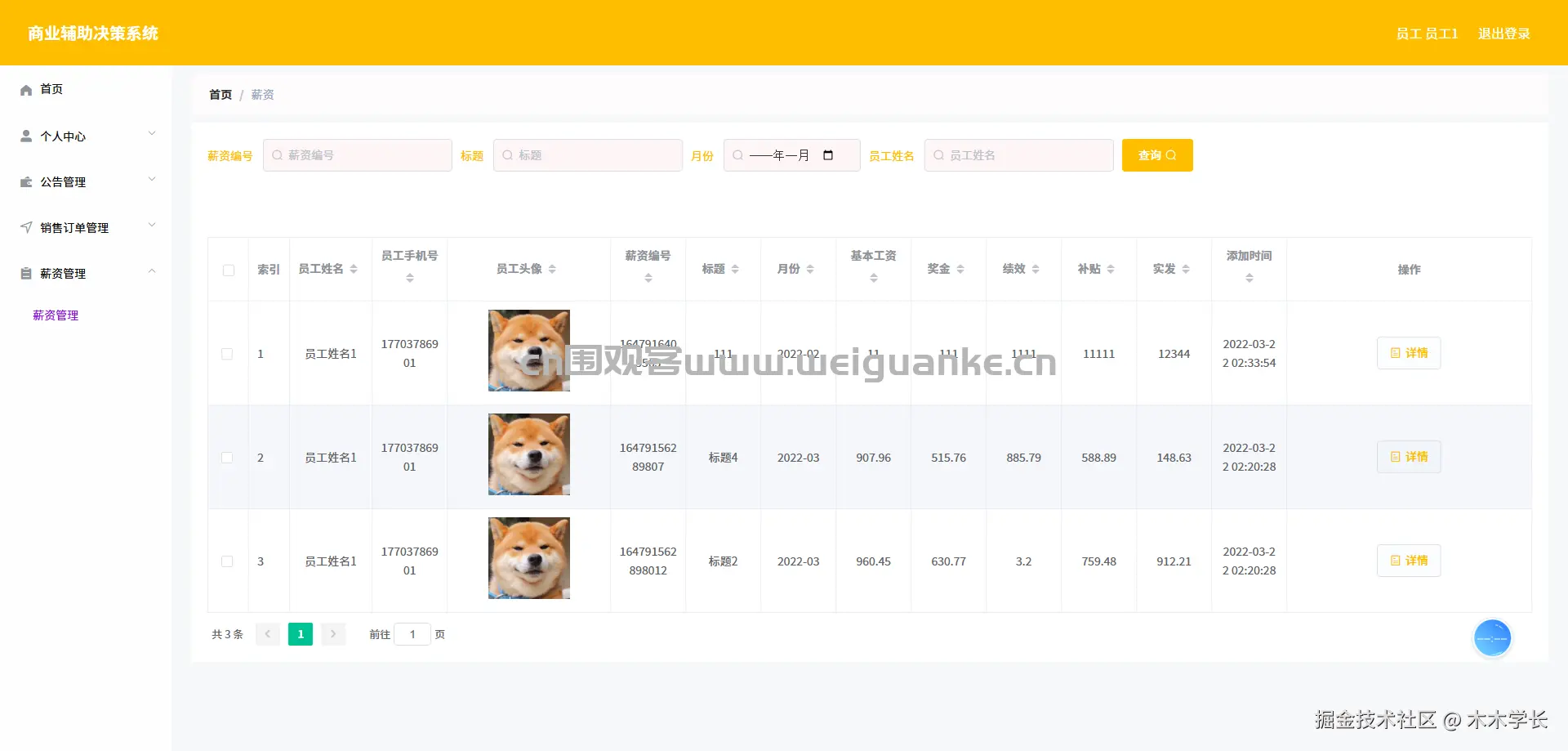Sort by 薪资编号 column arrows

[648, 279]
